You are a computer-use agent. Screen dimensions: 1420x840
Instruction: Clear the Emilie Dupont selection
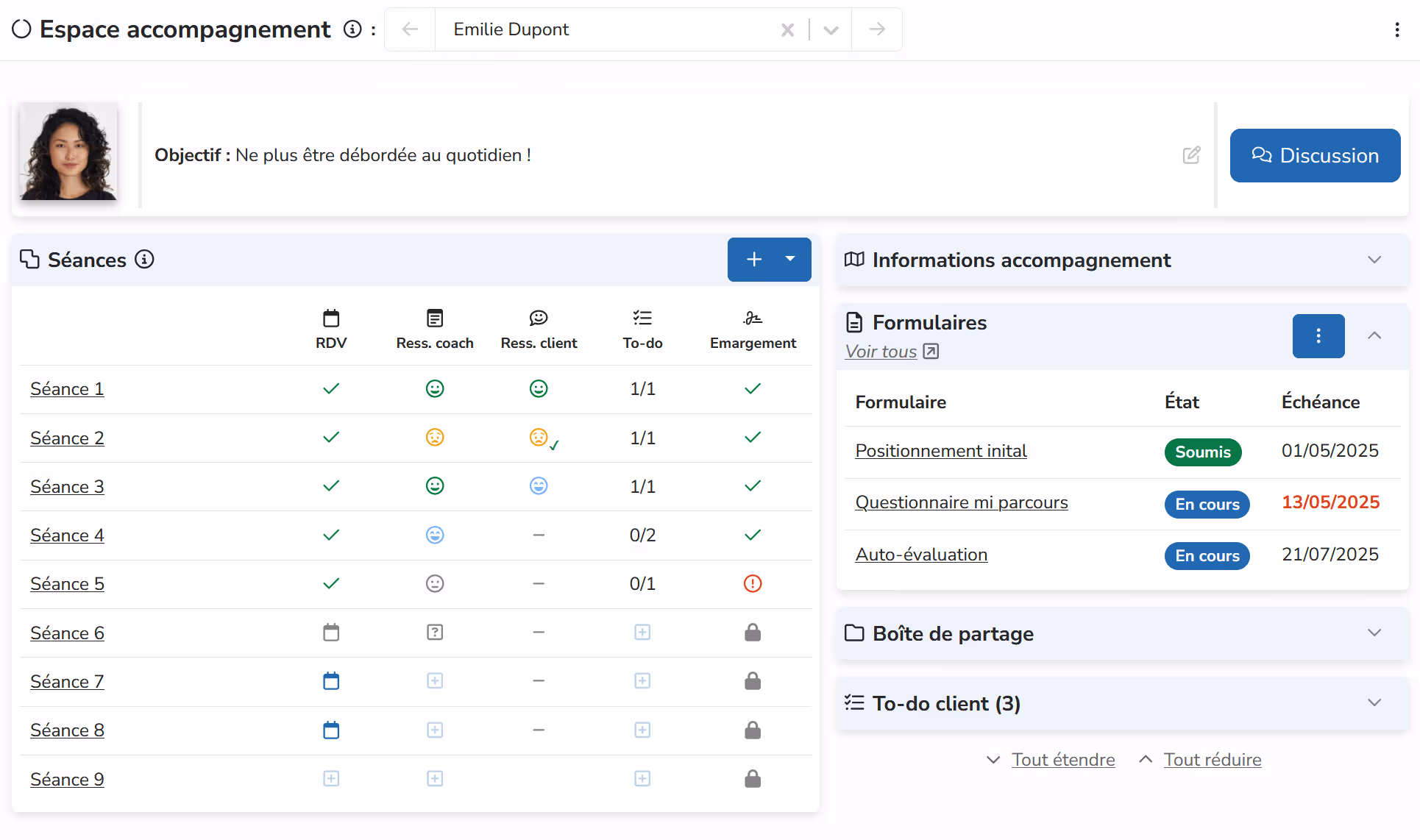pyautogui.click(x=787, y=30)
